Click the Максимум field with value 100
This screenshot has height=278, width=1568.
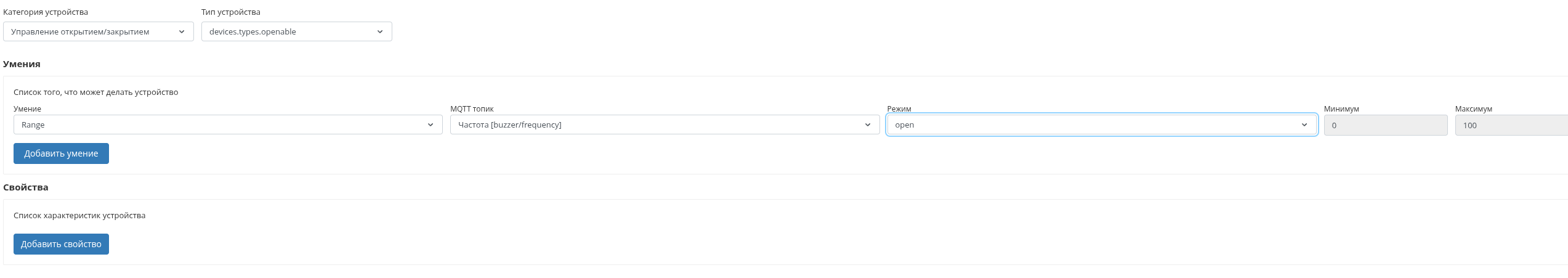pos(1509,125)
